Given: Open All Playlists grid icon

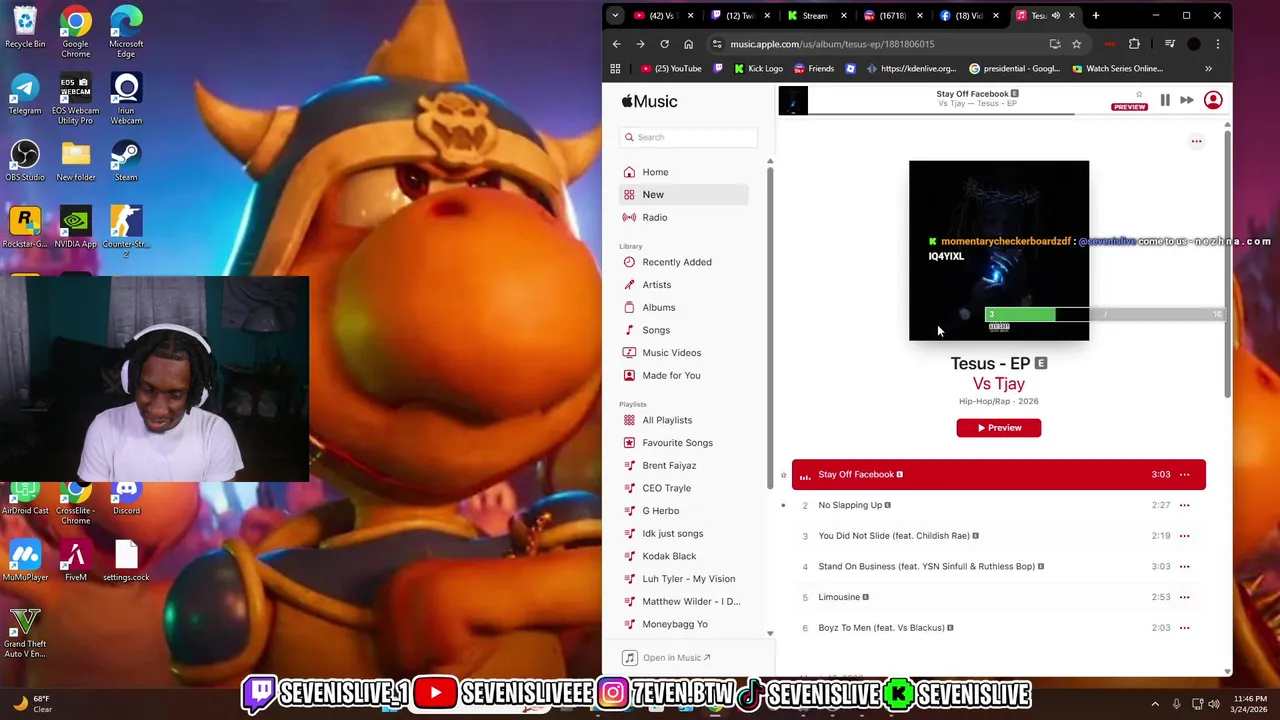Looking at the screenshot, I should click(629, 420).
